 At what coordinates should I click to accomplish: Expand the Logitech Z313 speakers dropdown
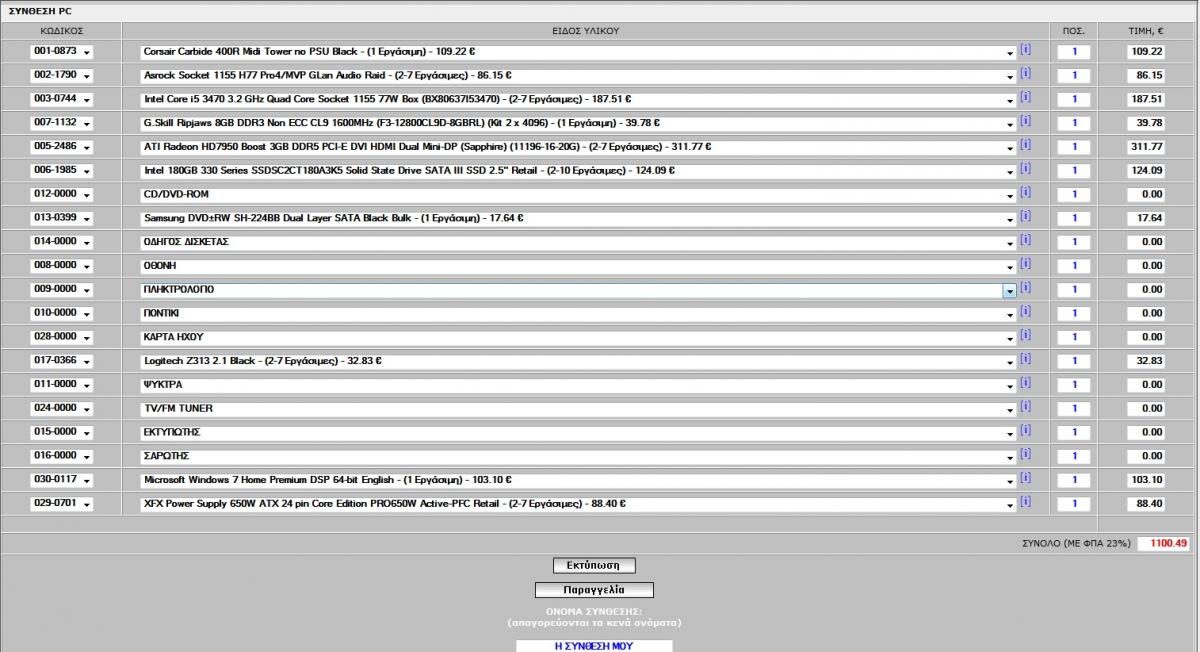coord(1010,361)
